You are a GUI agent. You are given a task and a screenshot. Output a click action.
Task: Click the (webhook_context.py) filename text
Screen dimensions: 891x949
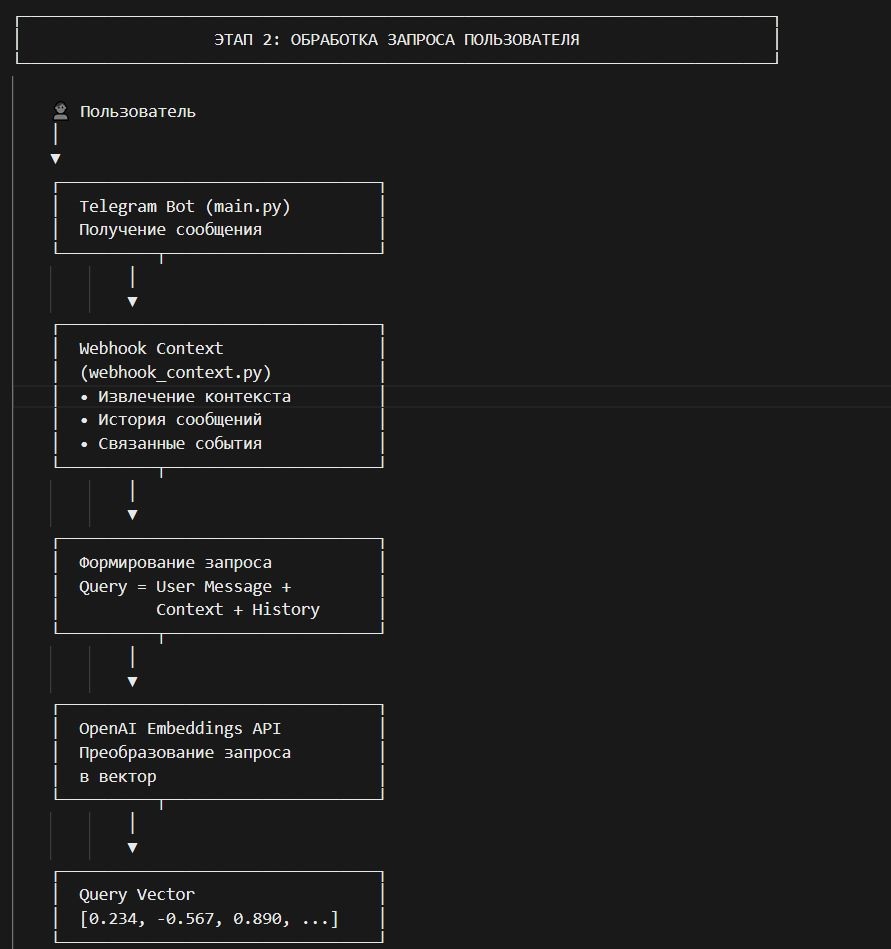click(175, 372)
